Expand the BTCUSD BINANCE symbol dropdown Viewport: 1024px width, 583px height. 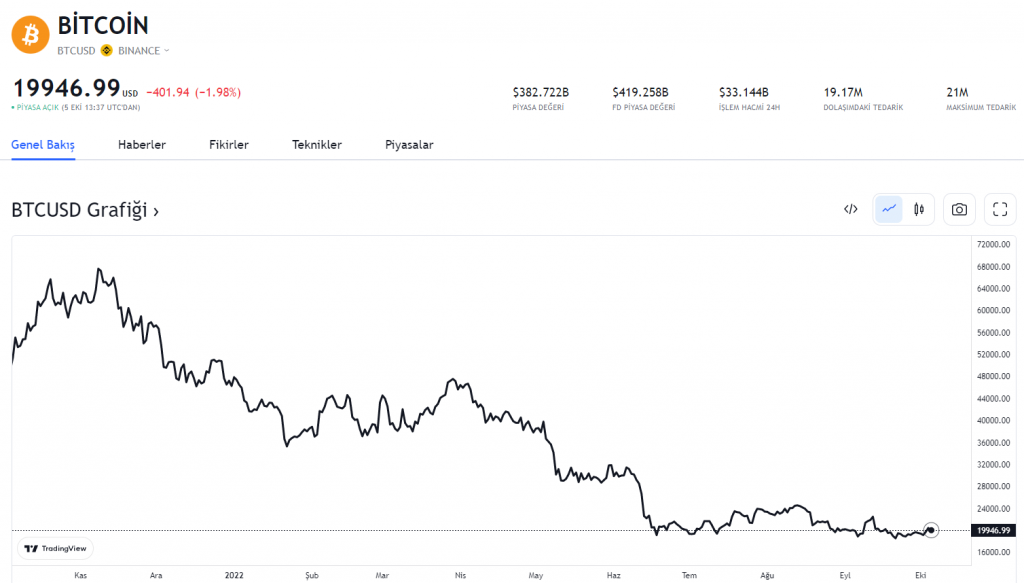coord(167,51)
